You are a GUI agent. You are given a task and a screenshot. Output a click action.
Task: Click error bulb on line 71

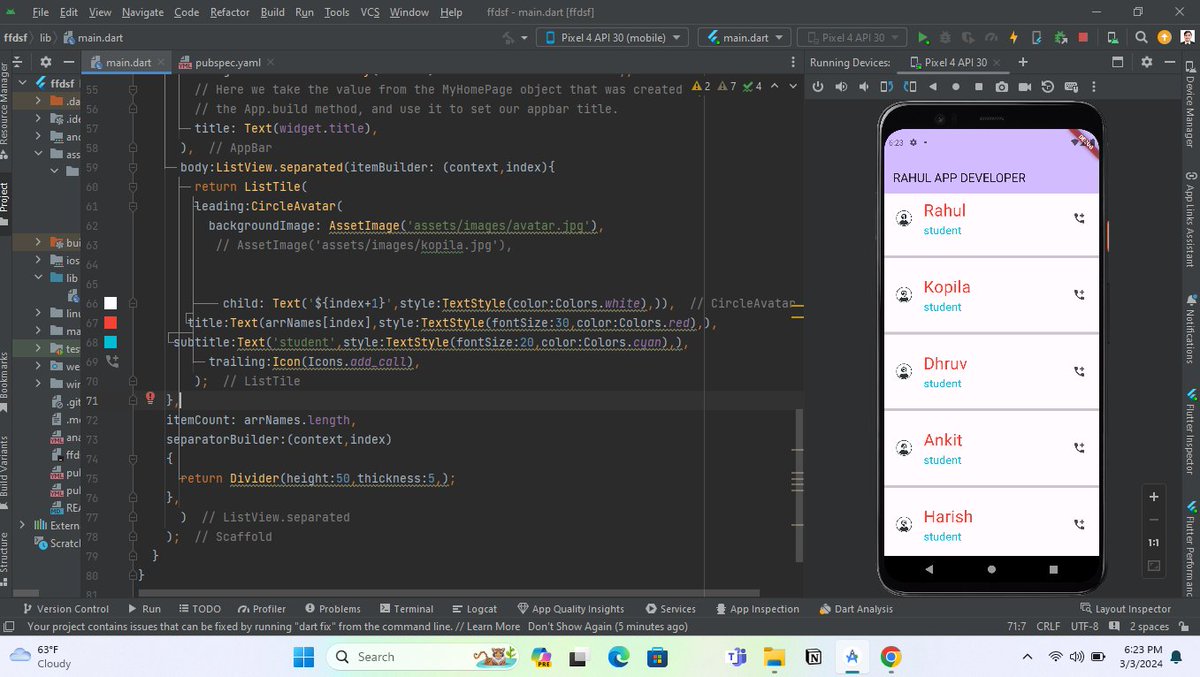150,399
